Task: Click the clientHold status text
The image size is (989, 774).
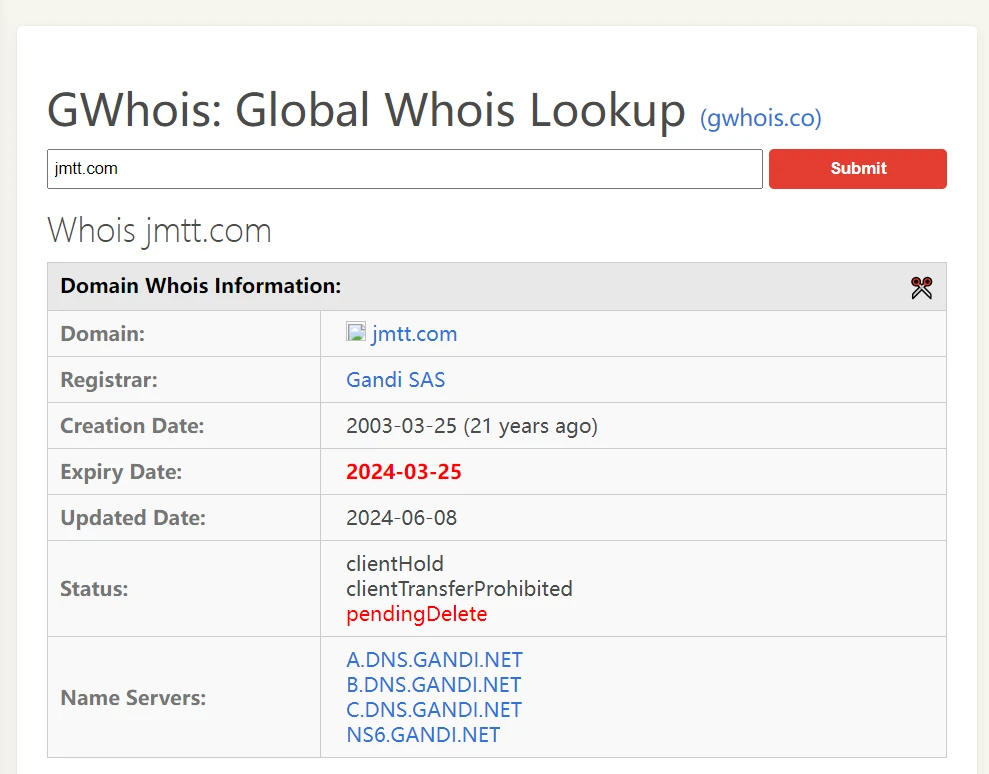Action: 394,564
